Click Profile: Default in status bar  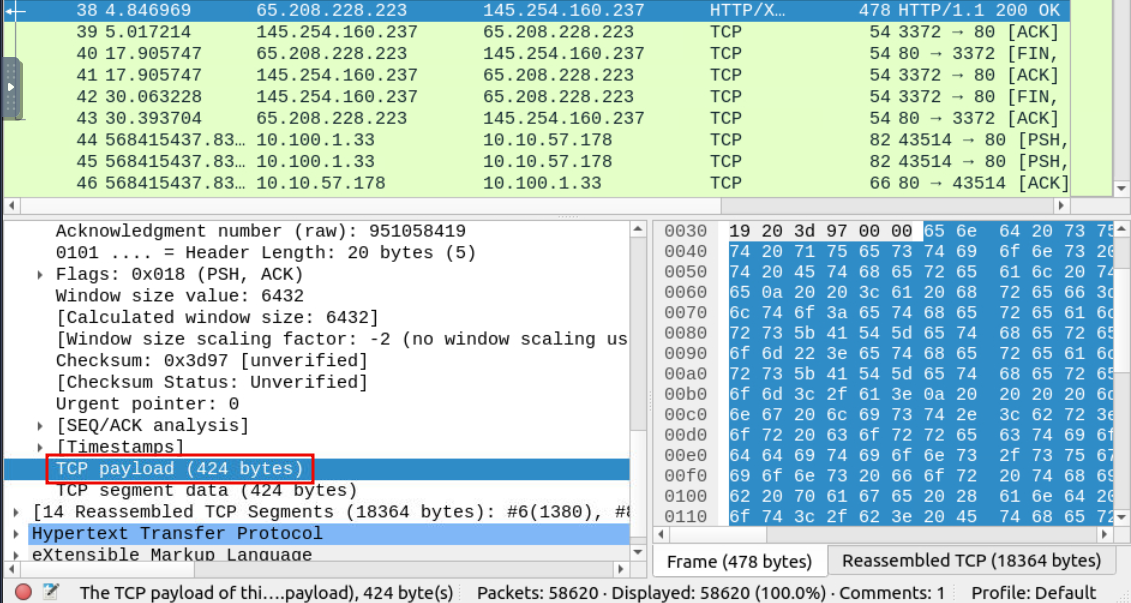coord(1033,592)
